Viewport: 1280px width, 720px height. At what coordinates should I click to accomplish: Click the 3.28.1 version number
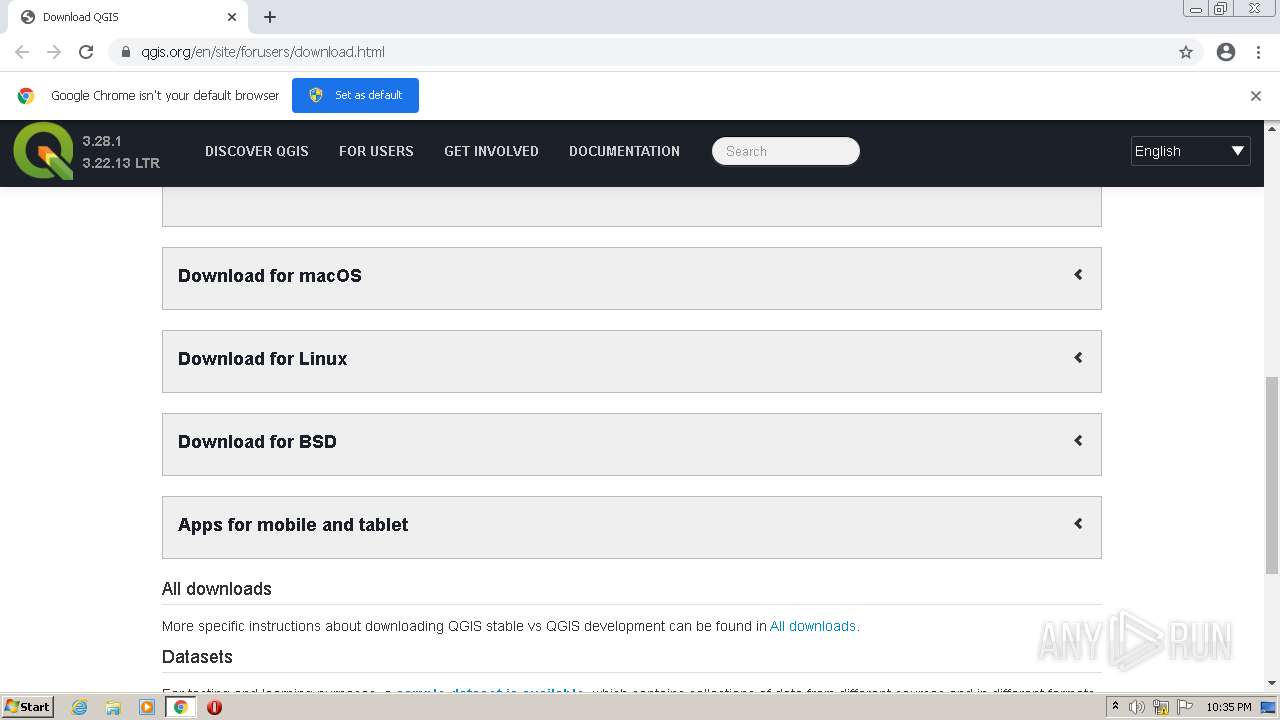102,141
